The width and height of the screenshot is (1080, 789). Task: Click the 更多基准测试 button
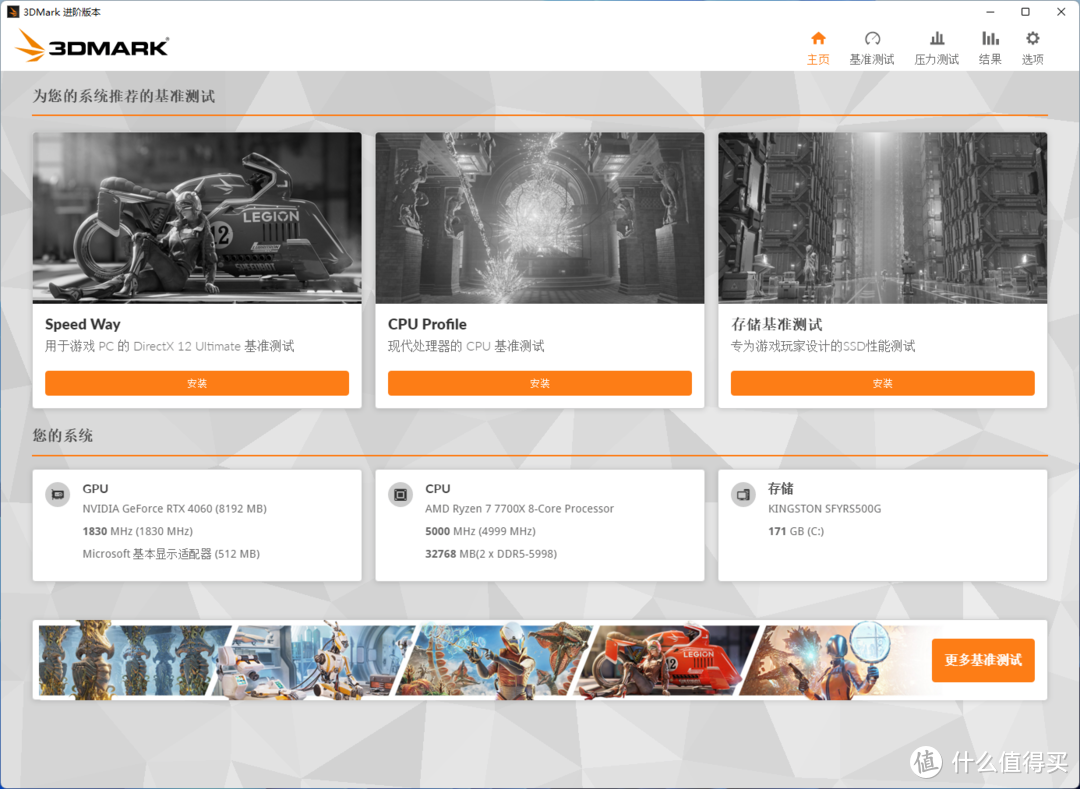983,660
